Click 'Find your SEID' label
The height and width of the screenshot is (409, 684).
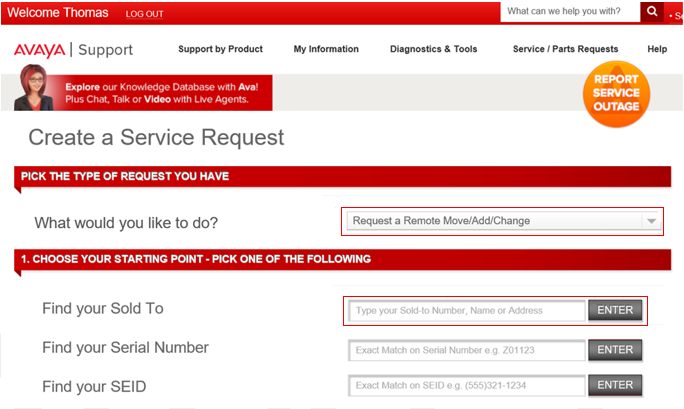94,387
